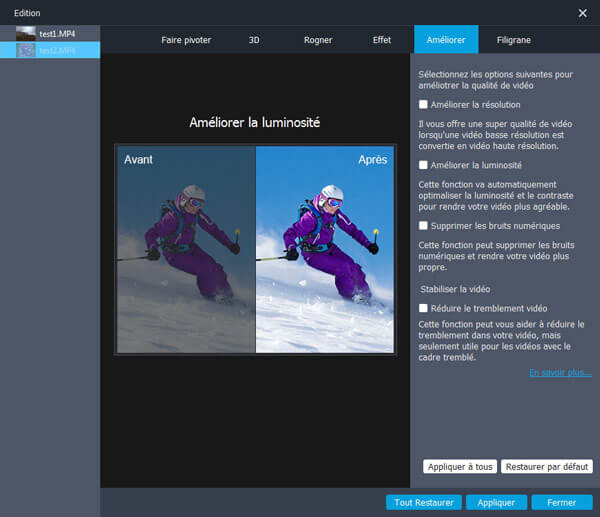Select the test1.MP4 thumbnail

coord(25,34)
